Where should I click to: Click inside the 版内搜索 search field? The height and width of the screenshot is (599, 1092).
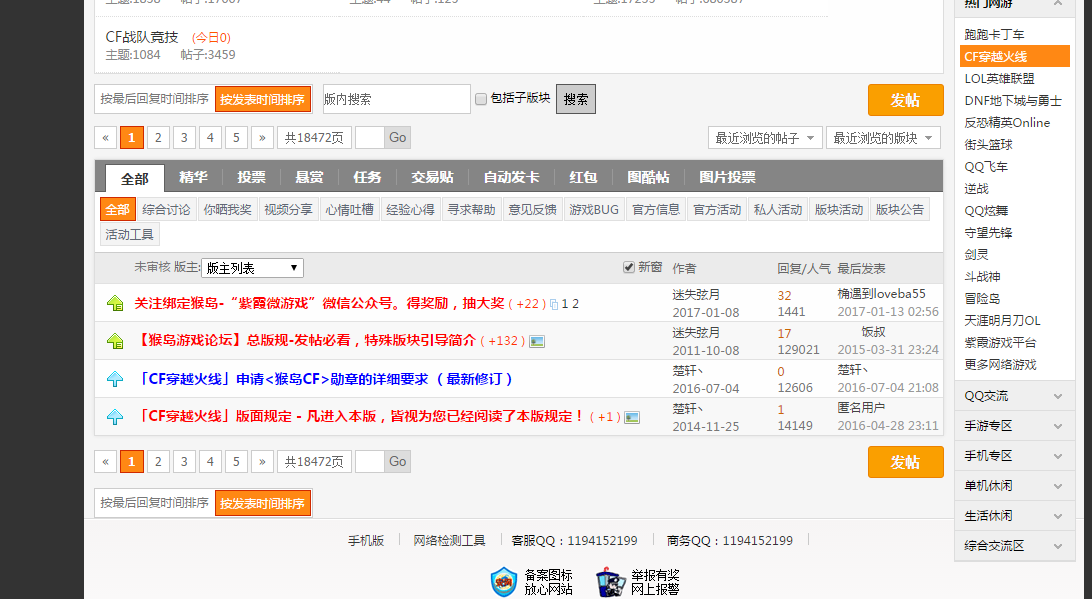click(x=396, y=99)
